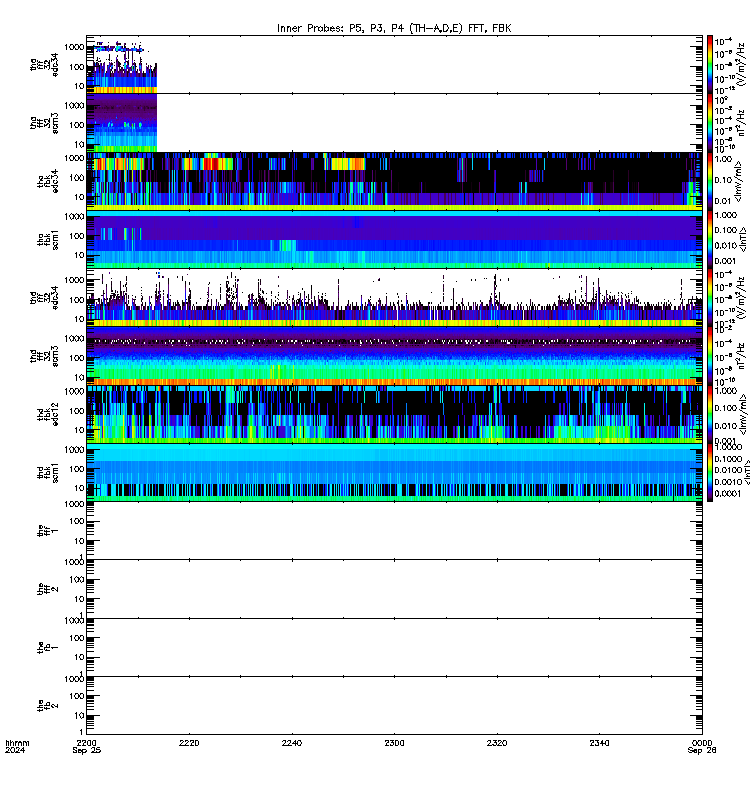Click the tha ffp 32 edc34 spectrogram panel
Viewport: 750px width, 800px height.
394,64
